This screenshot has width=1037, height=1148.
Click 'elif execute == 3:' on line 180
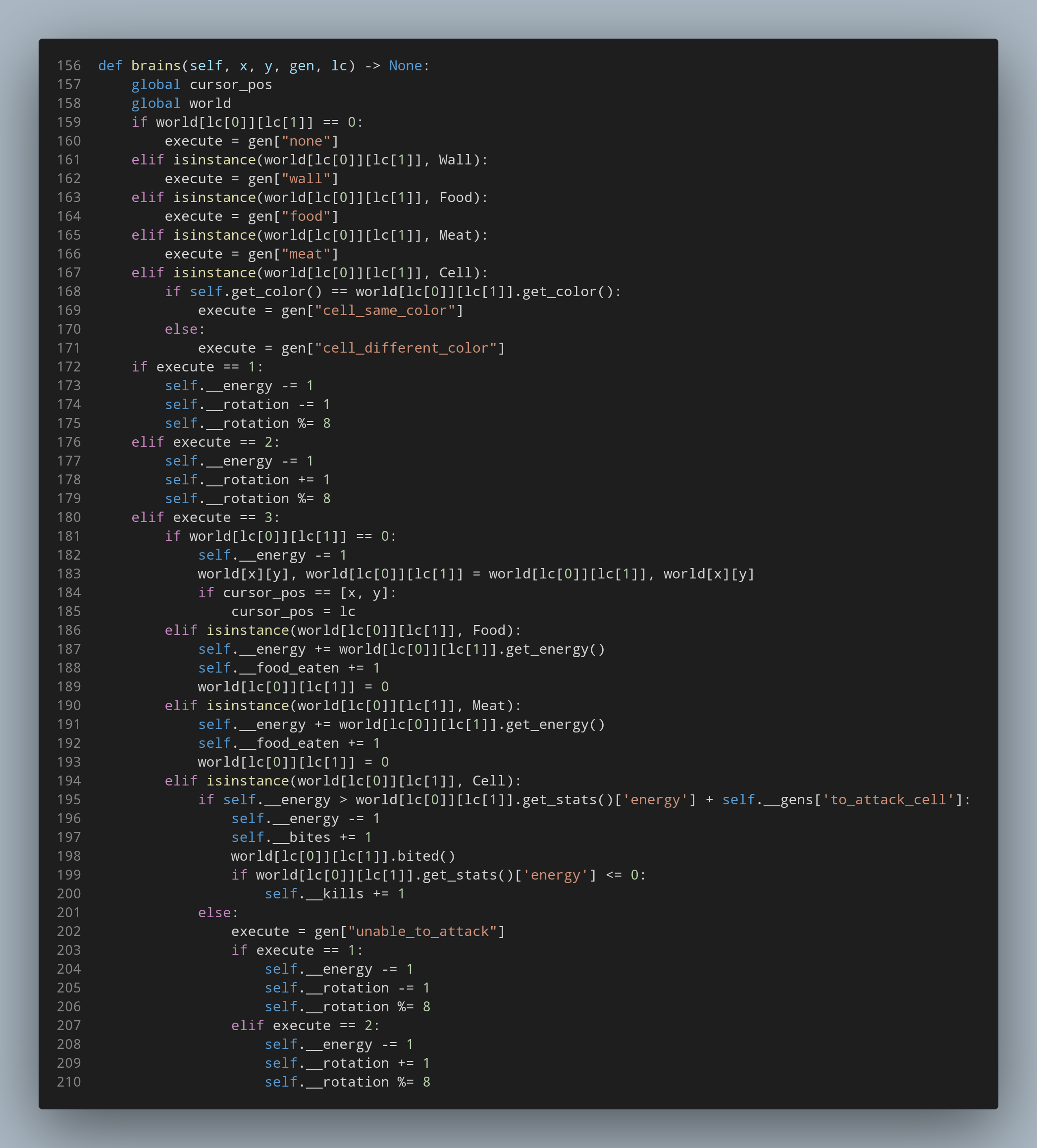point(206,517)
